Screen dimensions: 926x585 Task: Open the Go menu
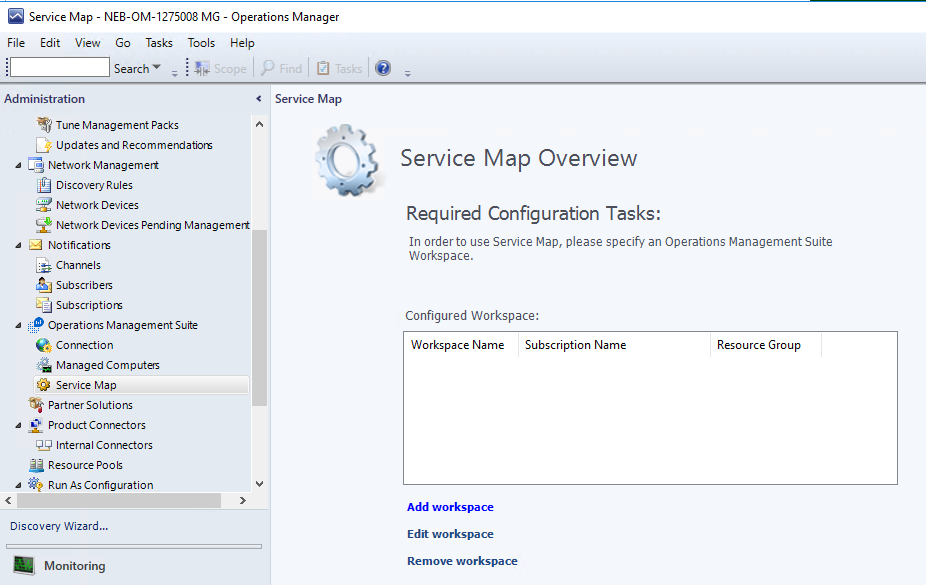tap(123, 43)
